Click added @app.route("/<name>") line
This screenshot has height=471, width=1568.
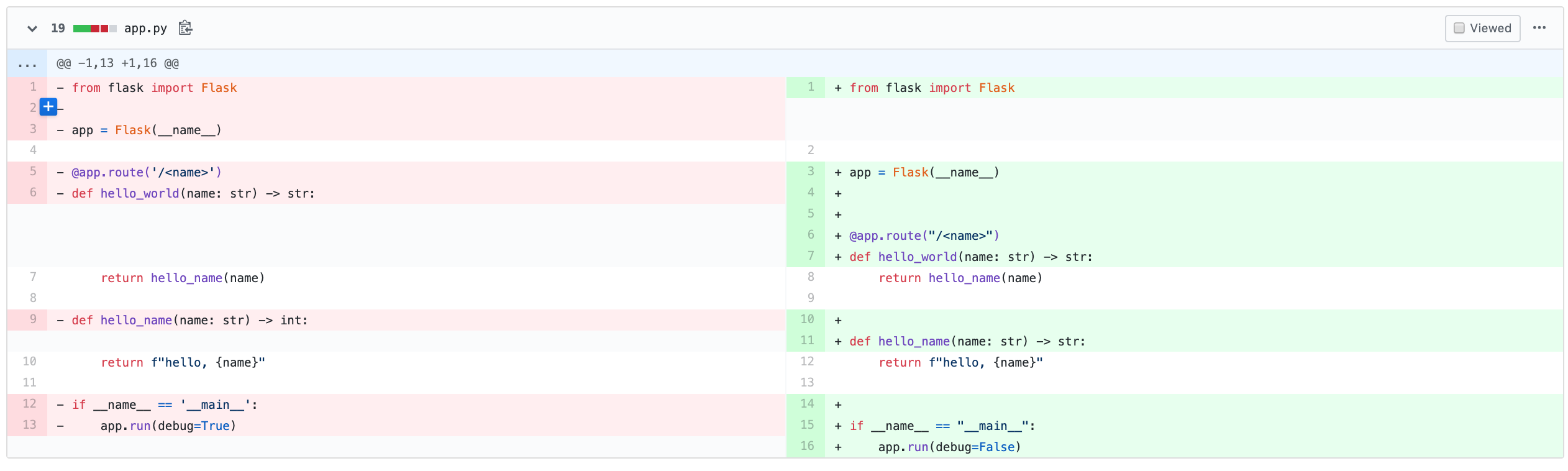[924, 236]
